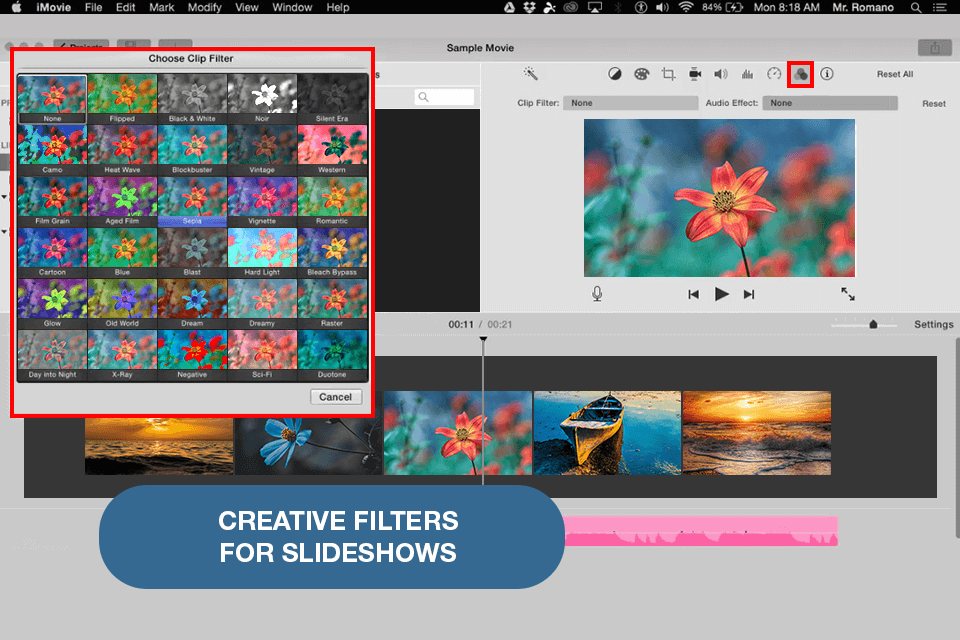Open the color balance tool
This screenshot has height=640, width=960.
[615, 74]
